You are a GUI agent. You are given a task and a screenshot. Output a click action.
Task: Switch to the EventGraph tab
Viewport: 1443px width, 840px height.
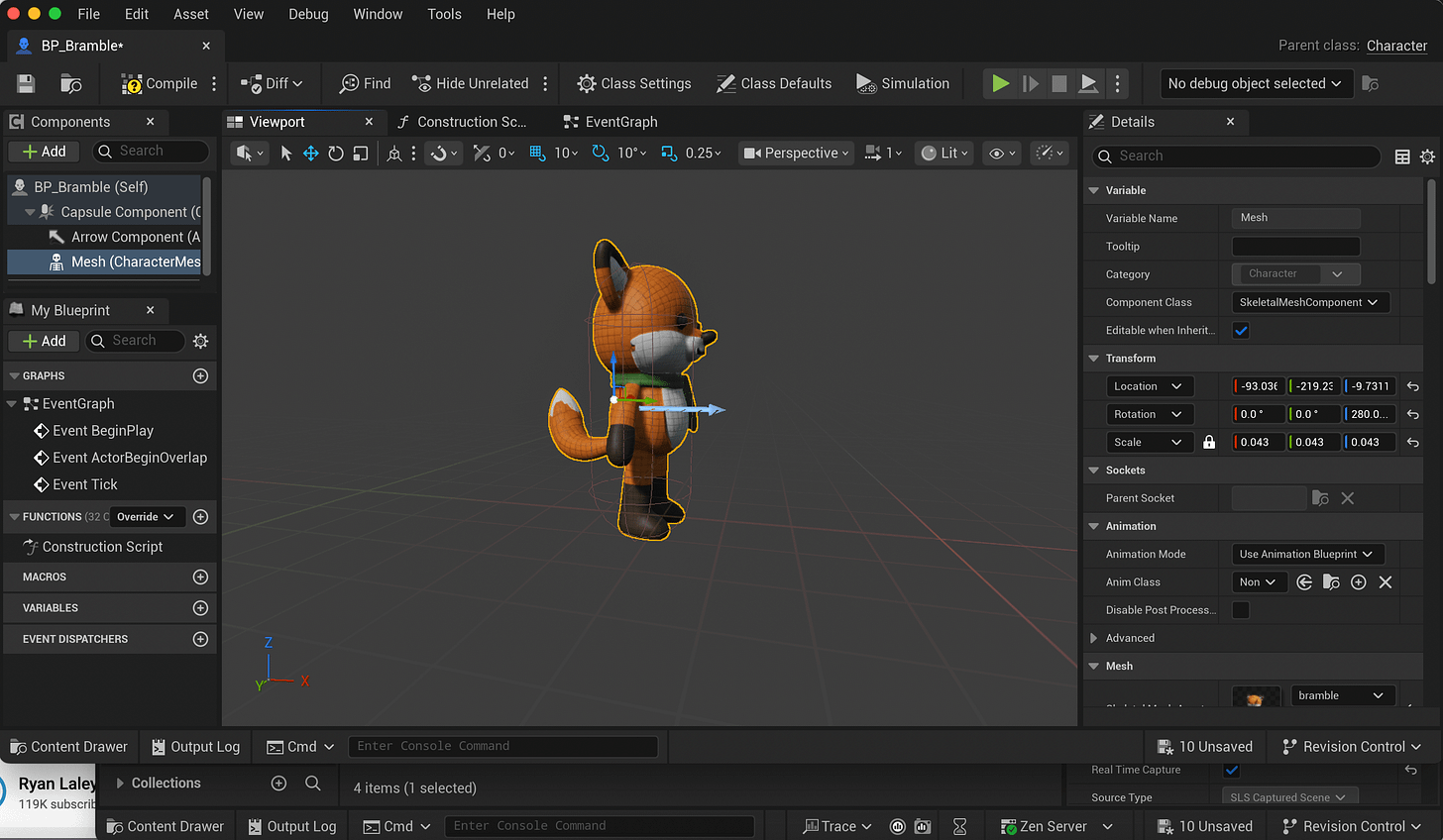(x=620, y=122)
